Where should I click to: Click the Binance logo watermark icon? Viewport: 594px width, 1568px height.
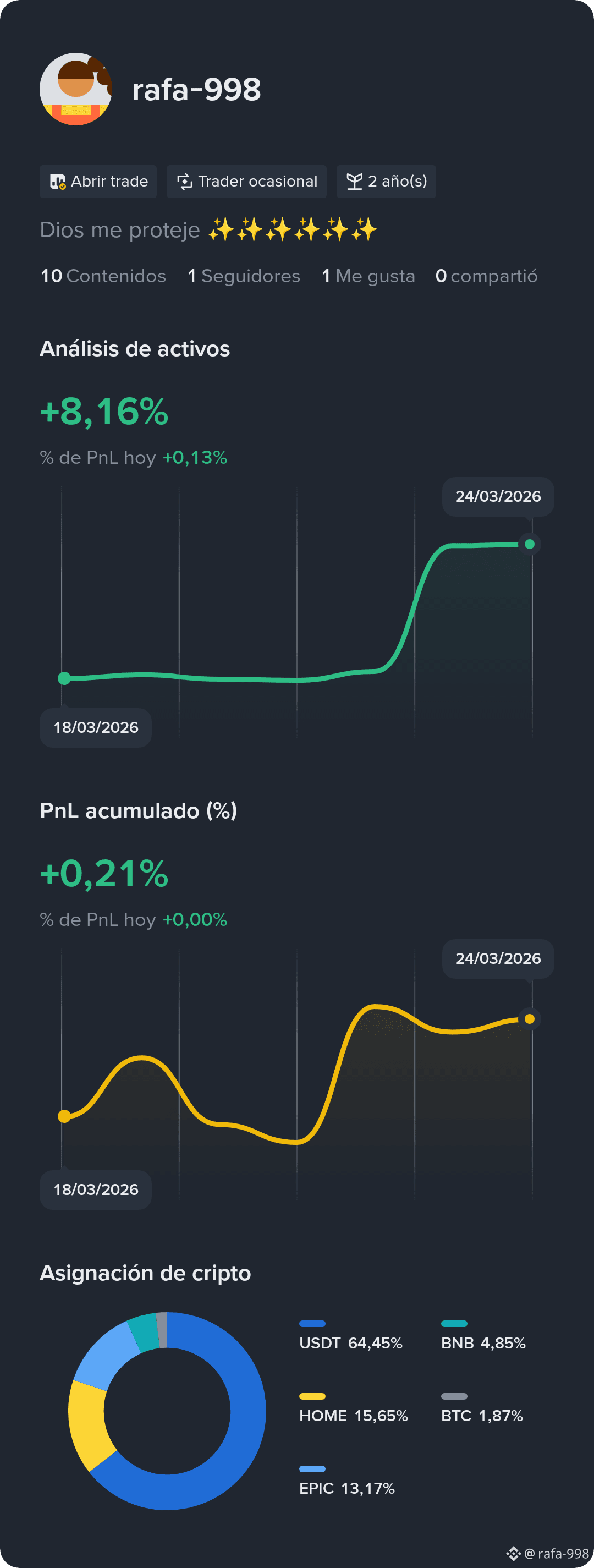pyautogui.click(x=513, y=1553)
